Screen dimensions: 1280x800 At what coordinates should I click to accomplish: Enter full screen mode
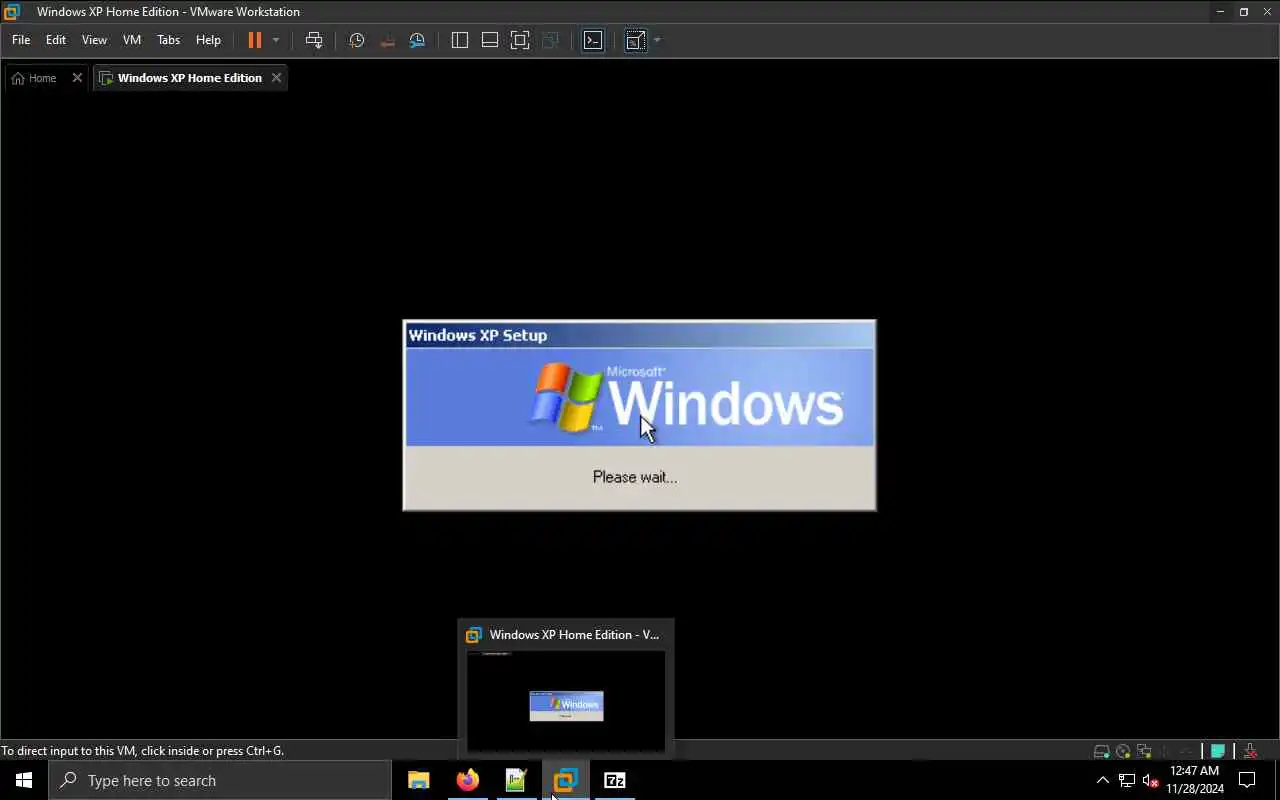click(x=520, y=40)
